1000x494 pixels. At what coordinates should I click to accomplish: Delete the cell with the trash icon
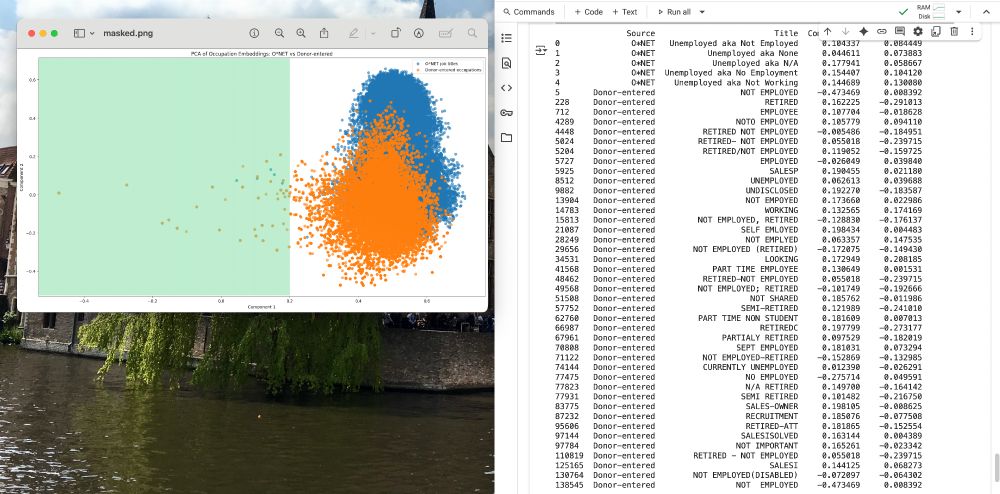click(954, 31)
